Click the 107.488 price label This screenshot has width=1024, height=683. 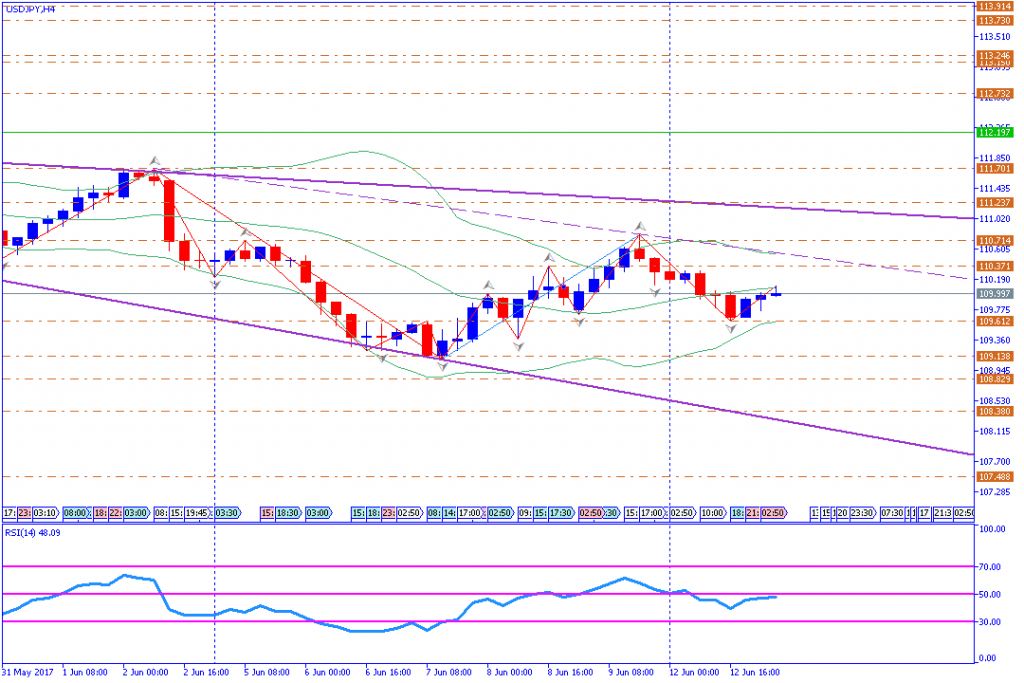[x=993, y=477]
